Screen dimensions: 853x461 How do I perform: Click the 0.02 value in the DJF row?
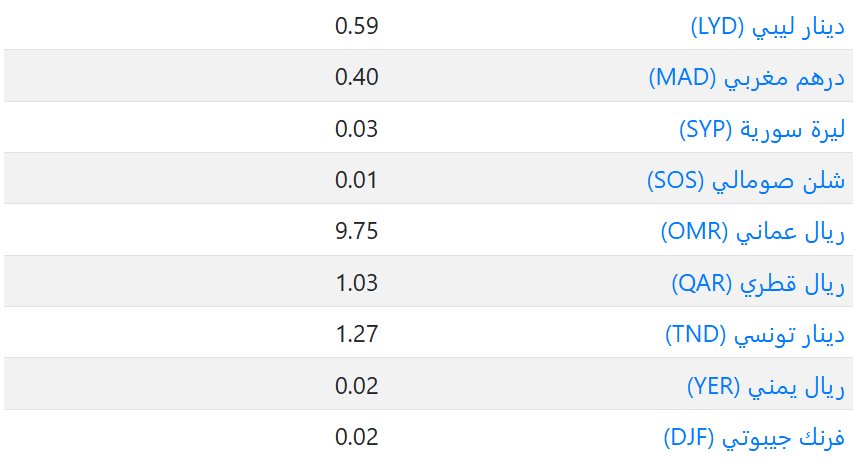pyautogui.click(x=356, y=437)
